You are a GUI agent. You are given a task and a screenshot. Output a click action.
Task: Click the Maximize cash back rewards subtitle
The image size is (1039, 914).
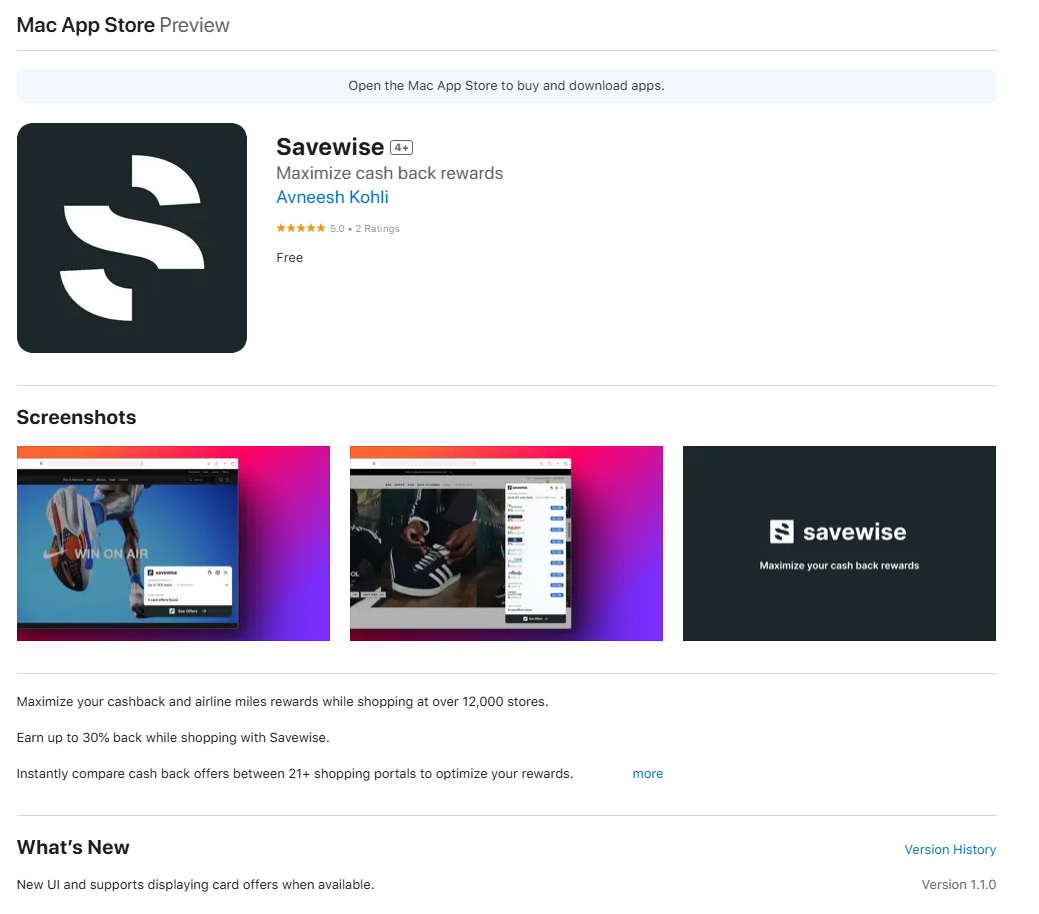tap(390, 174)
